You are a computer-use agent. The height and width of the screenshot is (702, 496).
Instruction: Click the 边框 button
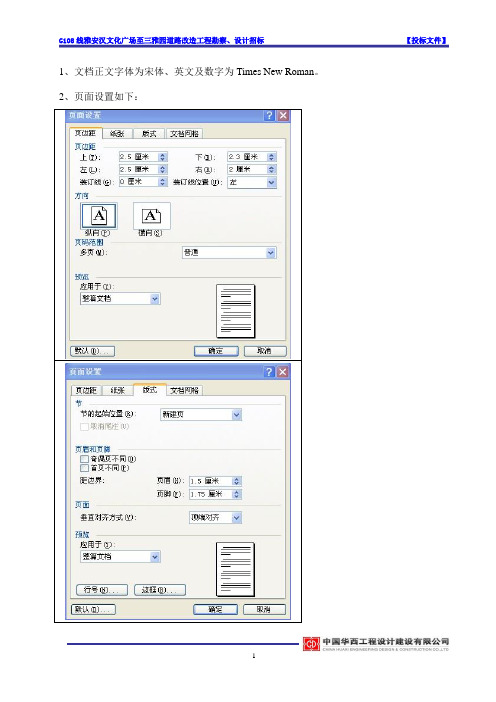click(x=160, y=590)
